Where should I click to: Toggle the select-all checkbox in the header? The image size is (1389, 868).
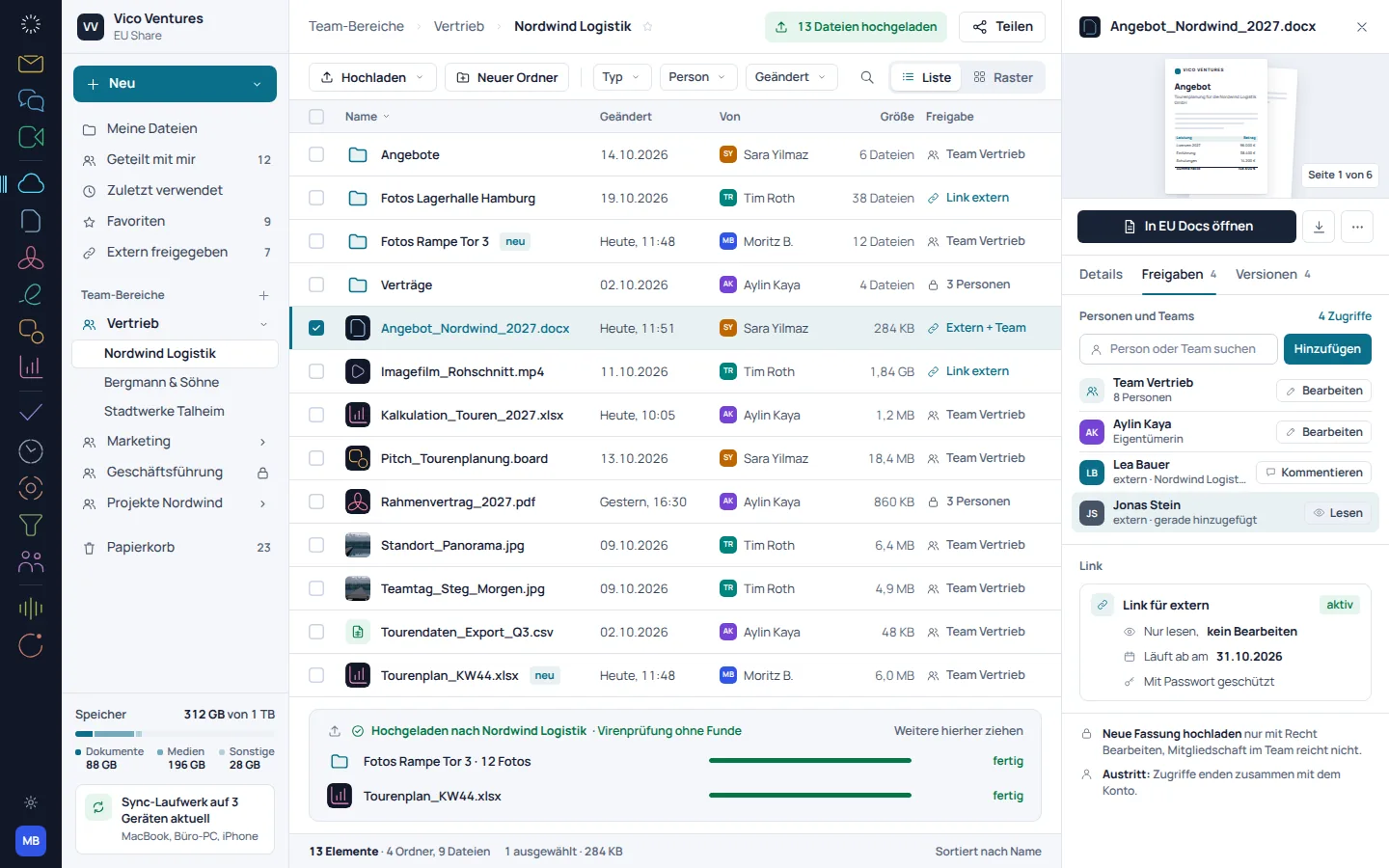pos(316,117)
